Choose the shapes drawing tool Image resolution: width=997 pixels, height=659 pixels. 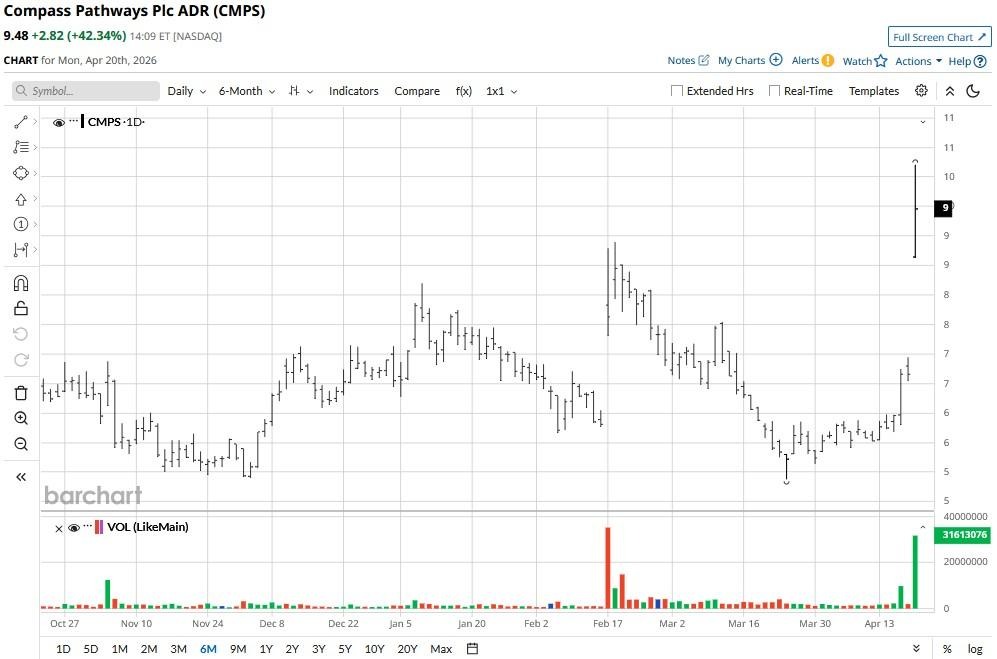(21, 173)
